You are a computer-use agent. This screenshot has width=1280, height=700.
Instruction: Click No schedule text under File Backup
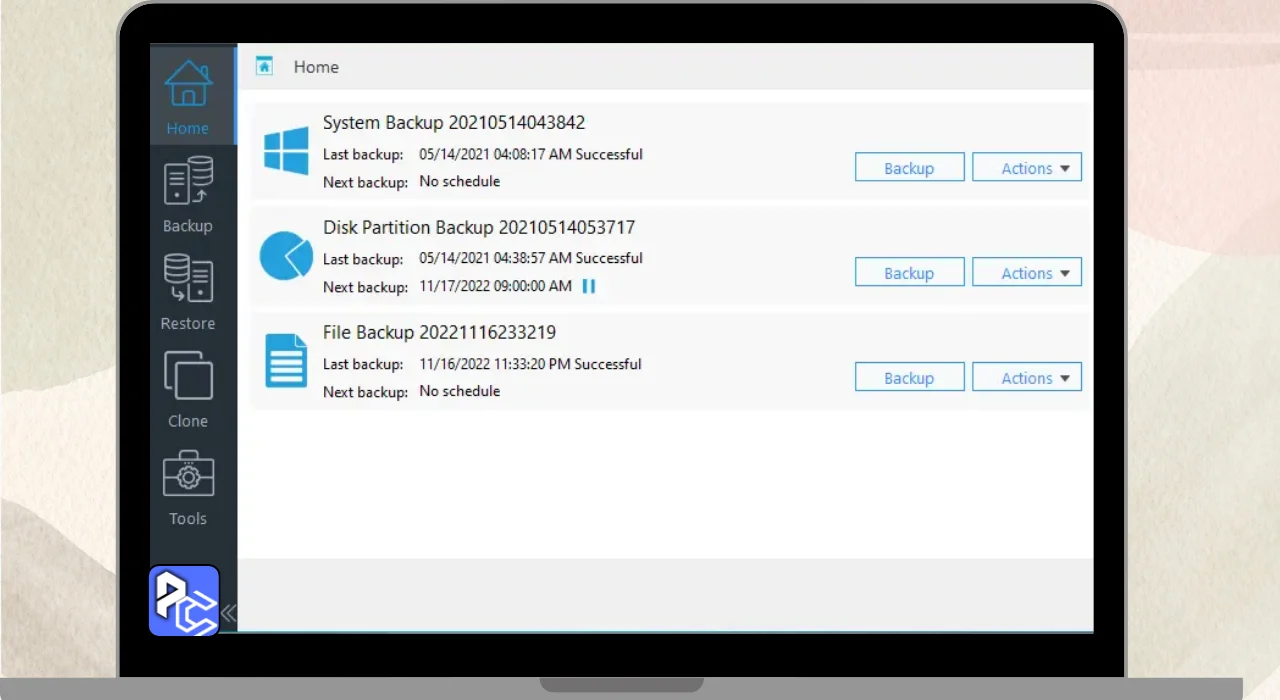[459, 391]
